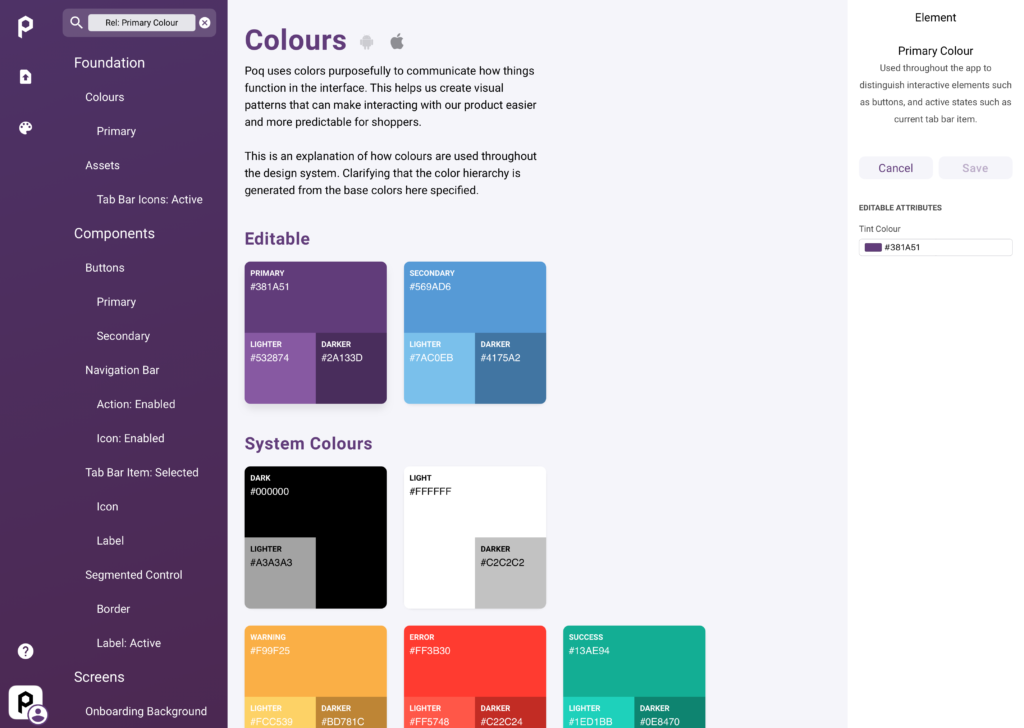Open the purple swatch in Tint Colour field
Viewport: 1024px width, 728px height.
coord(873,247)
